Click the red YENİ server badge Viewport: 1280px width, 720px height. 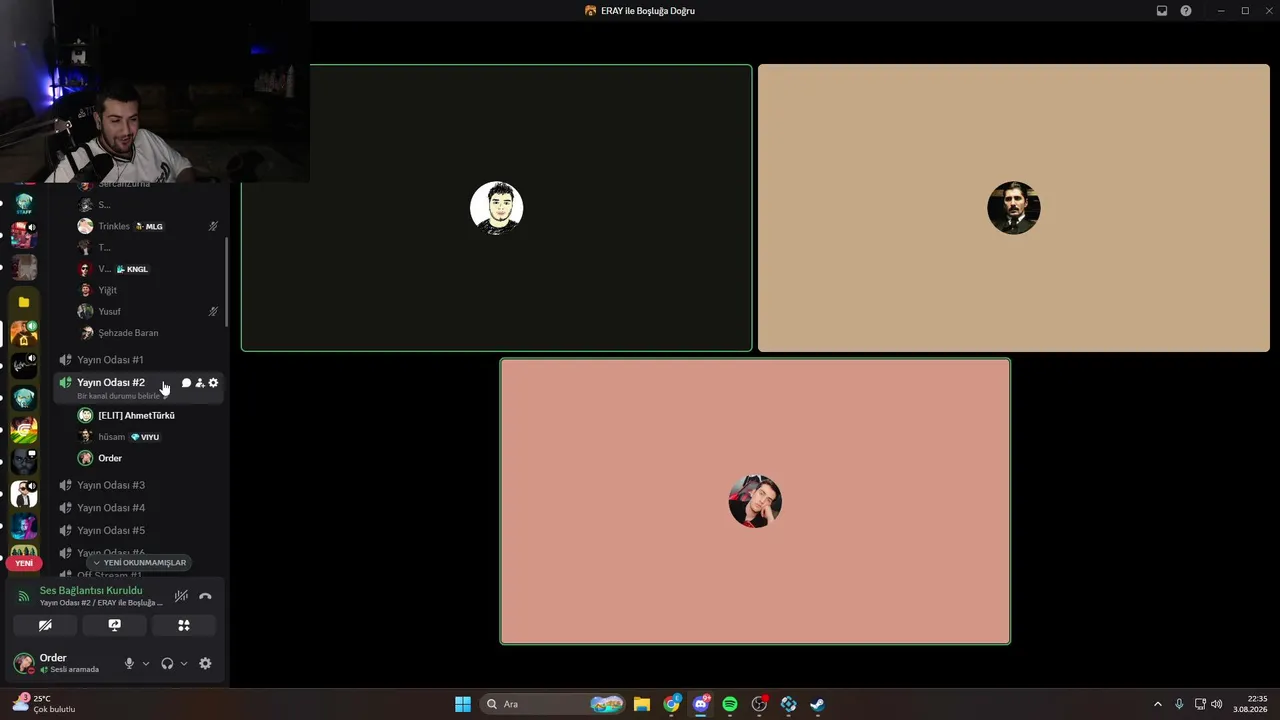coord(24,563)
